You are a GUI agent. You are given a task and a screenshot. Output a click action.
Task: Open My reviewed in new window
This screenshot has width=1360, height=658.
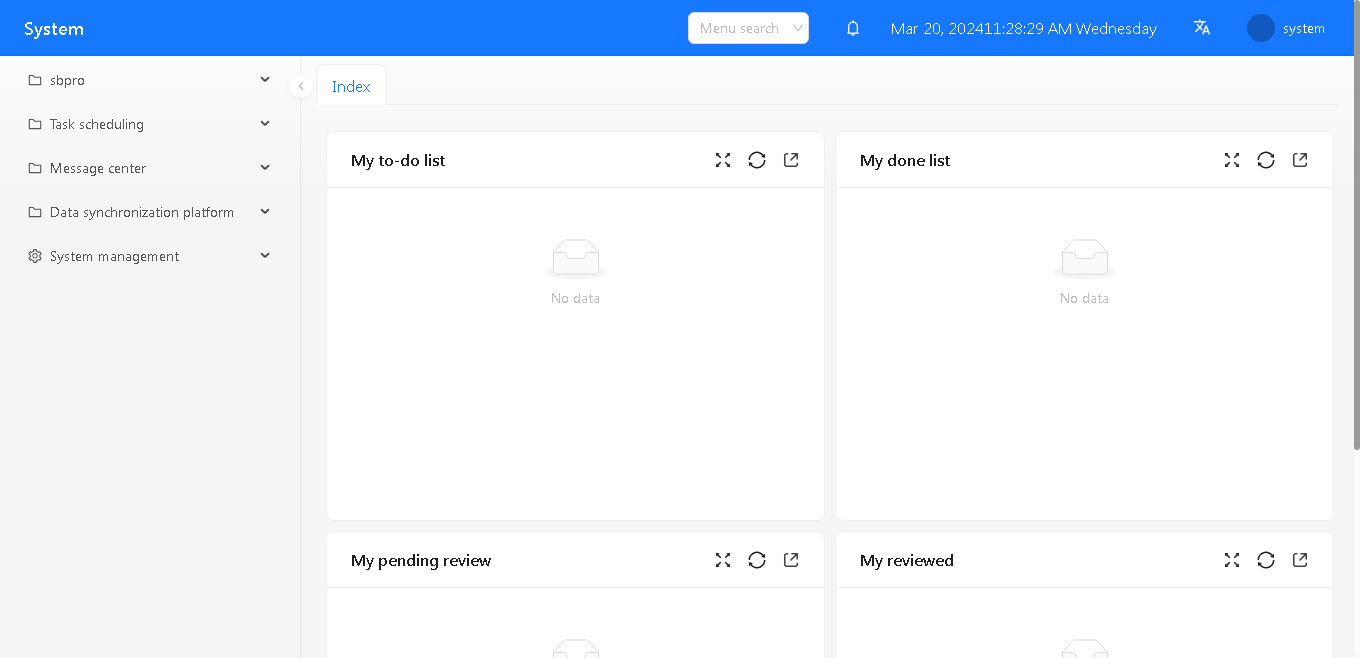(1300, 560)
